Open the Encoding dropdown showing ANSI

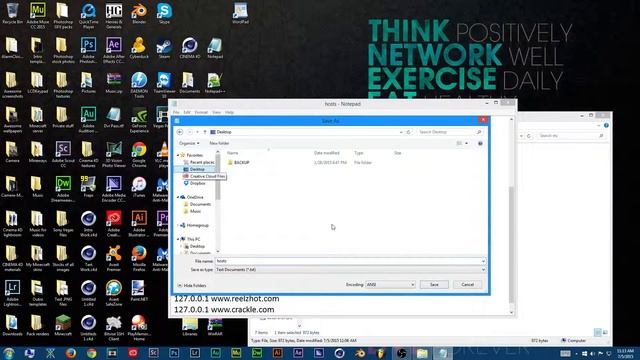[x=390, y=284]
